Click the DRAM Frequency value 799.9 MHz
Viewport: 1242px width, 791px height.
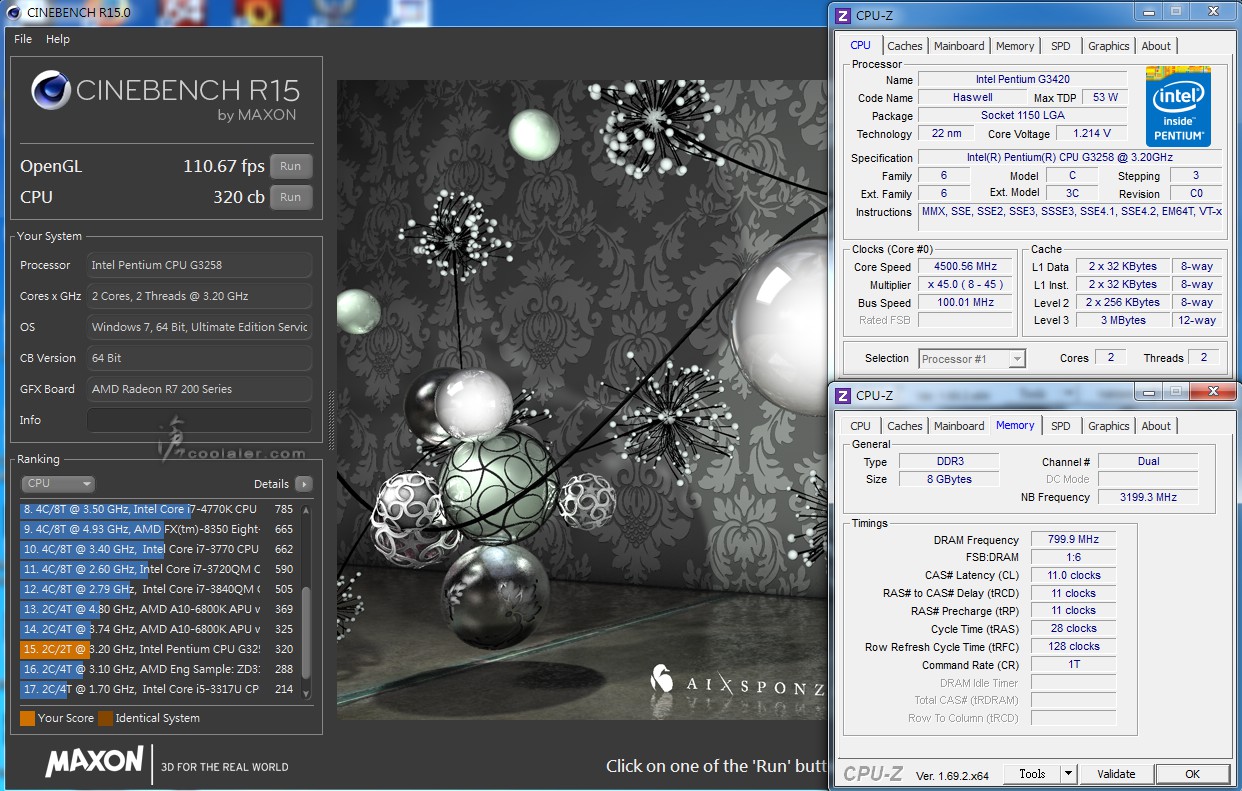pos(1073,540)
